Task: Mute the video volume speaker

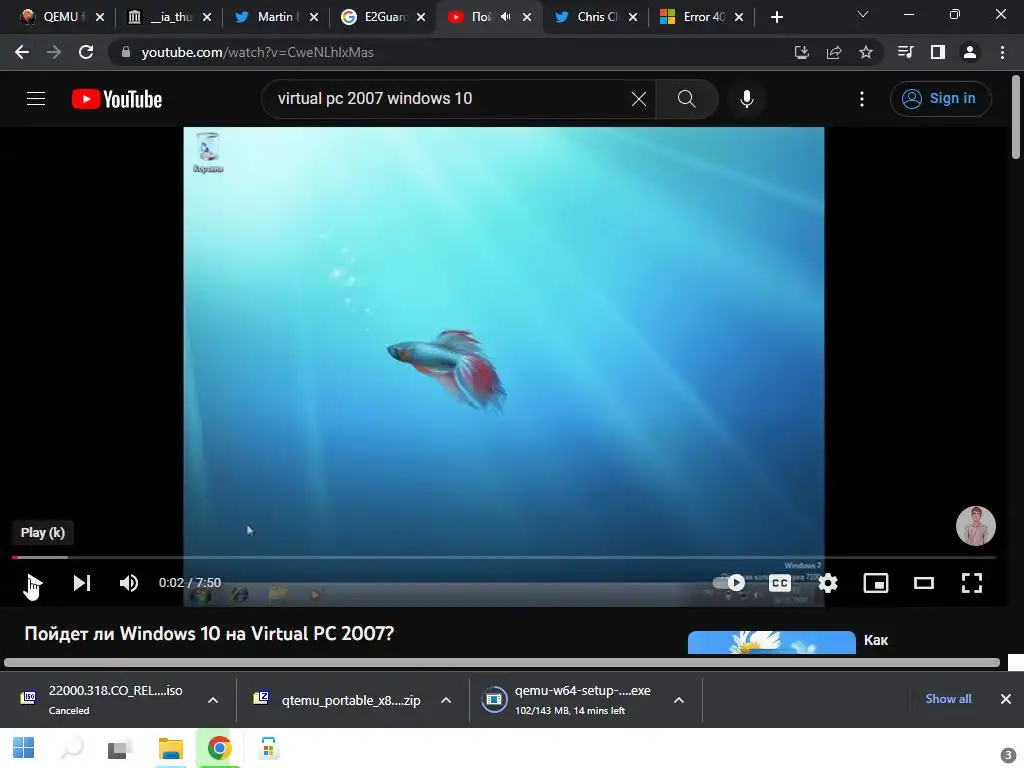Action: tap(129, 583)
